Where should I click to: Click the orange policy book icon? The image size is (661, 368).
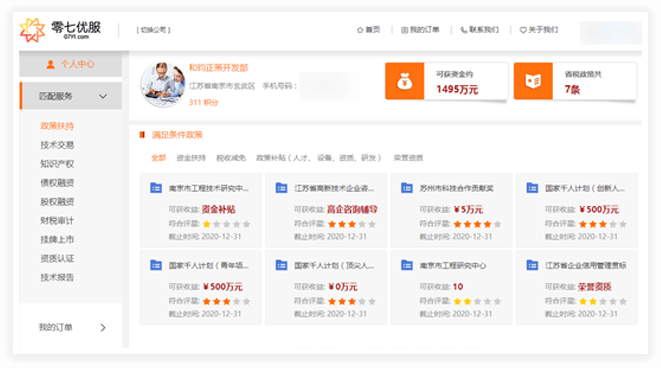533,81
